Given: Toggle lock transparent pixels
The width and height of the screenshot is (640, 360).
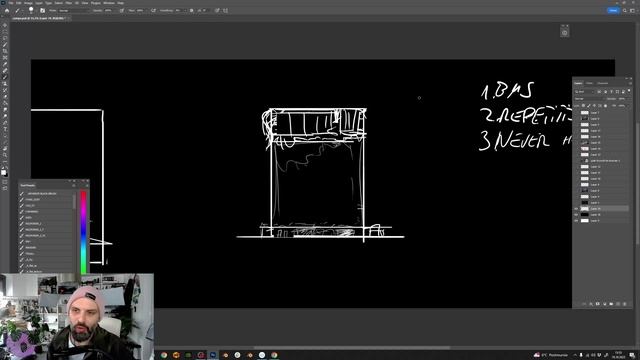Looking at the screenshot, I should tap(583, 106).
